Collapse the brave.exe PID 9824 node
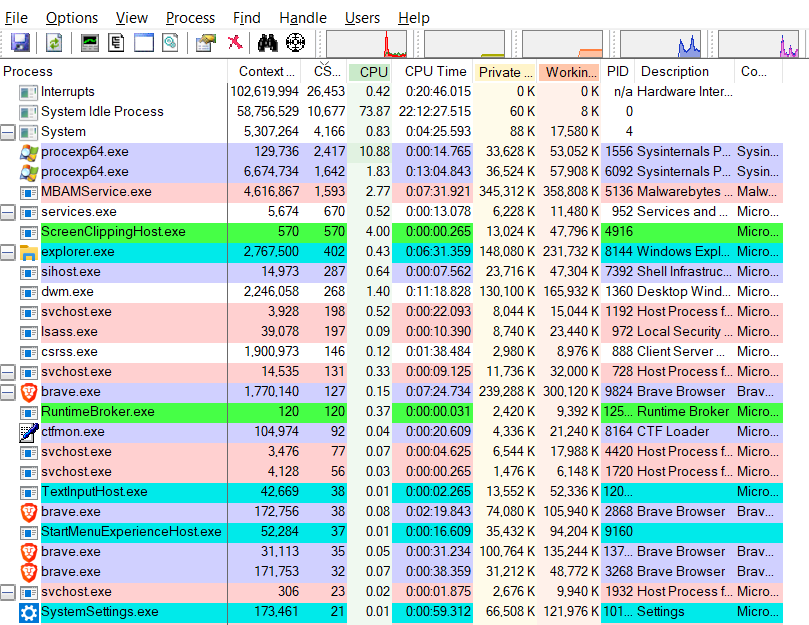 pyautogui.click(x=8, y=392)
